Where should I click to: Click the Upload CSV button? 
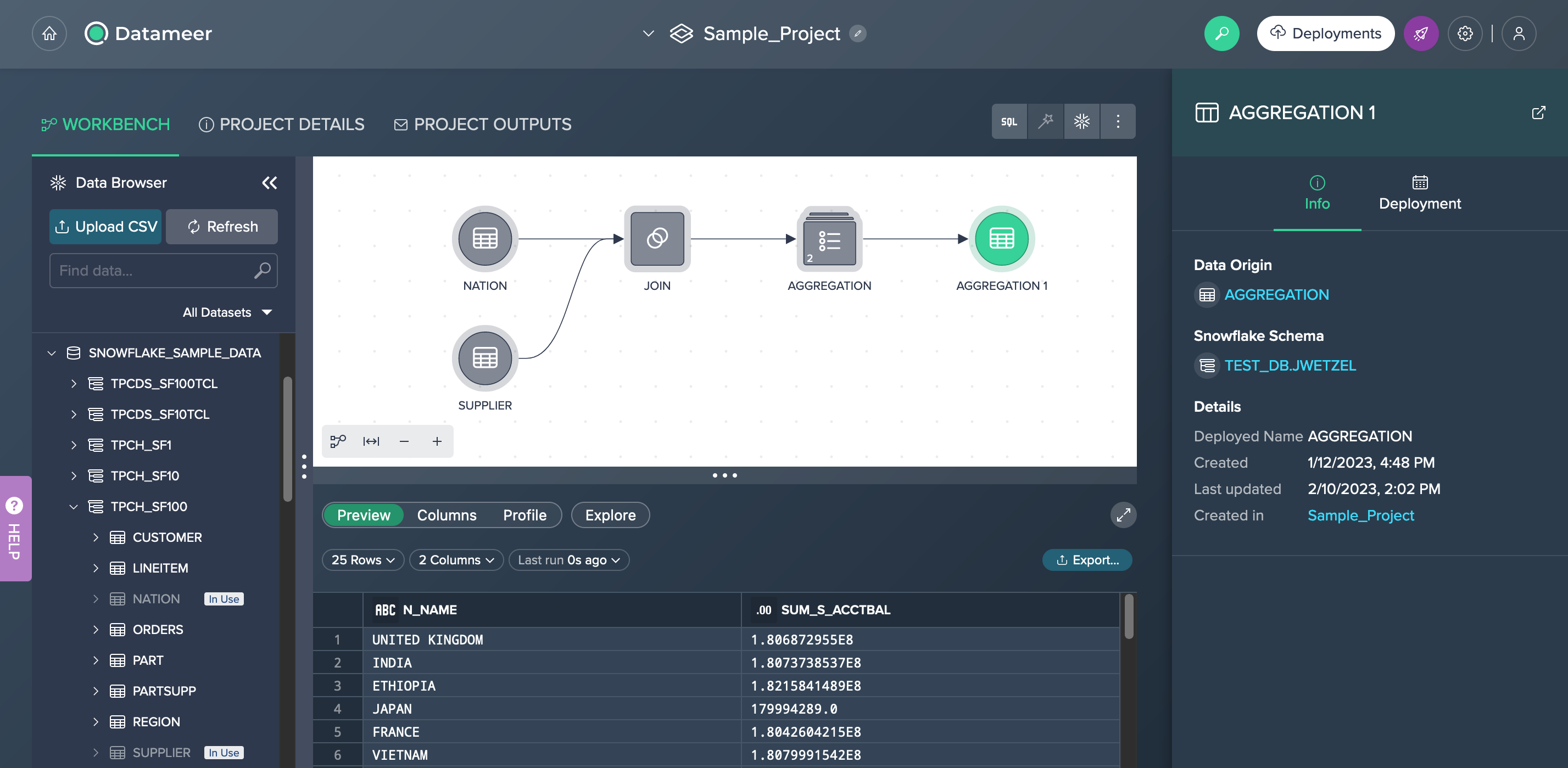pos(105,226)
